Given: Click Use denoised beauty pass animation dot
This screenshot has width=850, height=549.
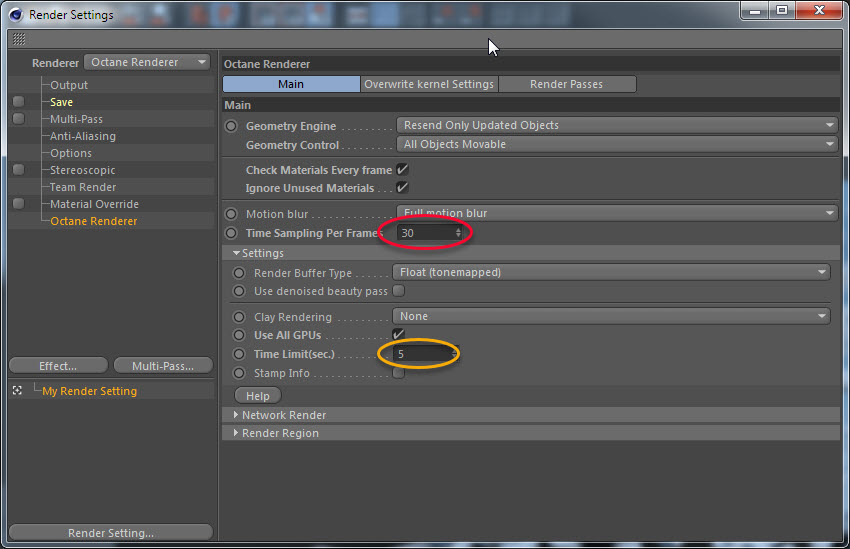Looking at the screenshot, I should point(239,291).
